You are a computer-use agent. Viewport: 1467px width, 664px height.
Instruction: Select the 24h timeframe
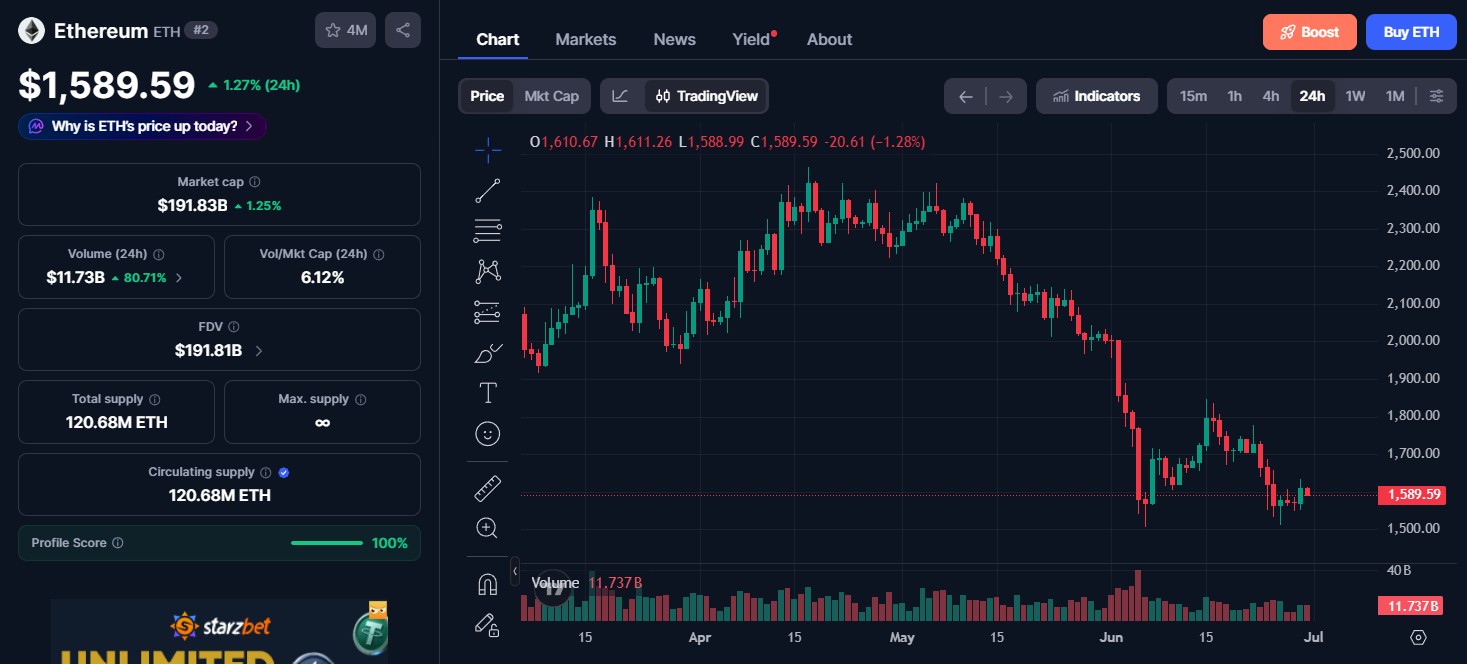point(1312,96)
